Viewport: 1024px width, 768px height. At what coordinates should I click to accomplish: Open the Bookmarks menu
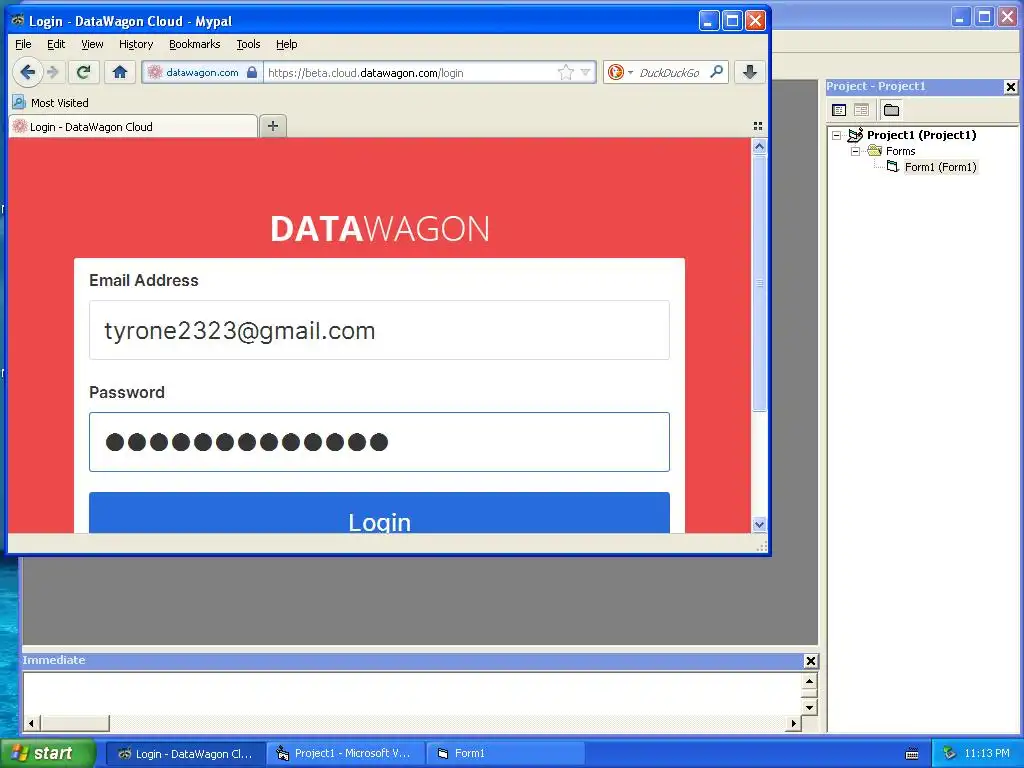195,44
